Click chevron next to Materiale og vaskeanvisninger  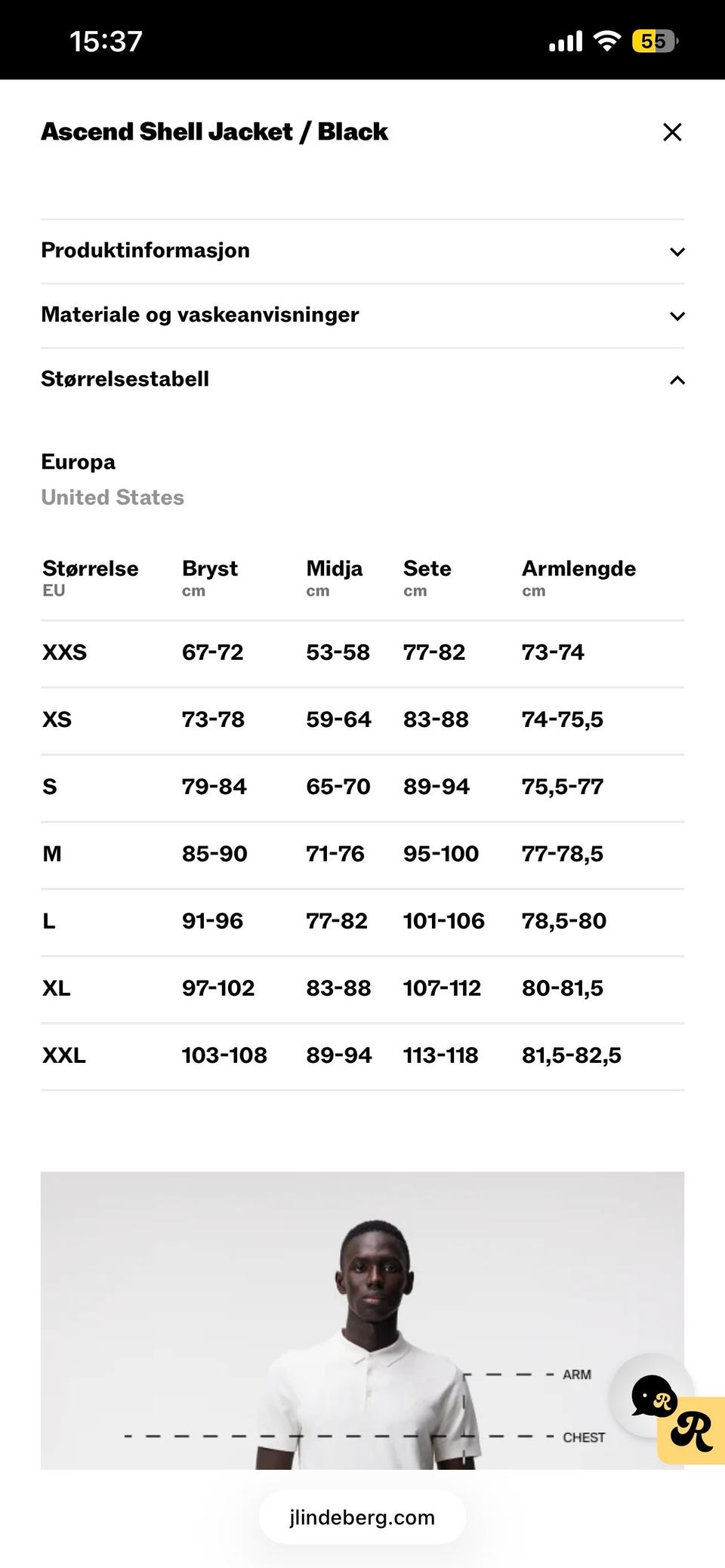tap(677, 316)
